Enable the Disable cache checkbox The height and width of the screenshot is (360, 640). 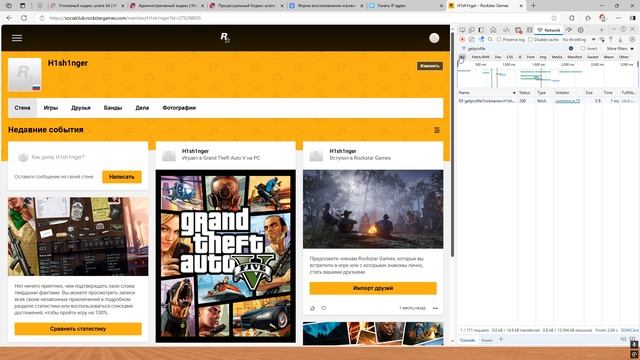(530, 40)
